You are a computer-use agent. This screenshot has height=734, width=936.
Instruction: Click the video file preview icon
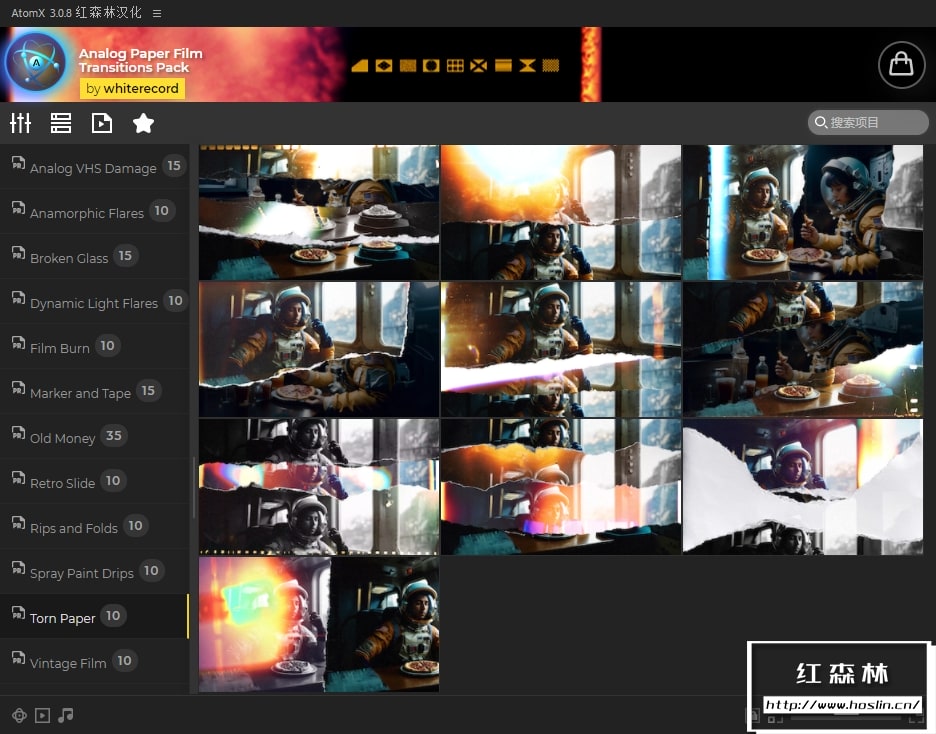(x=101, y=123)
